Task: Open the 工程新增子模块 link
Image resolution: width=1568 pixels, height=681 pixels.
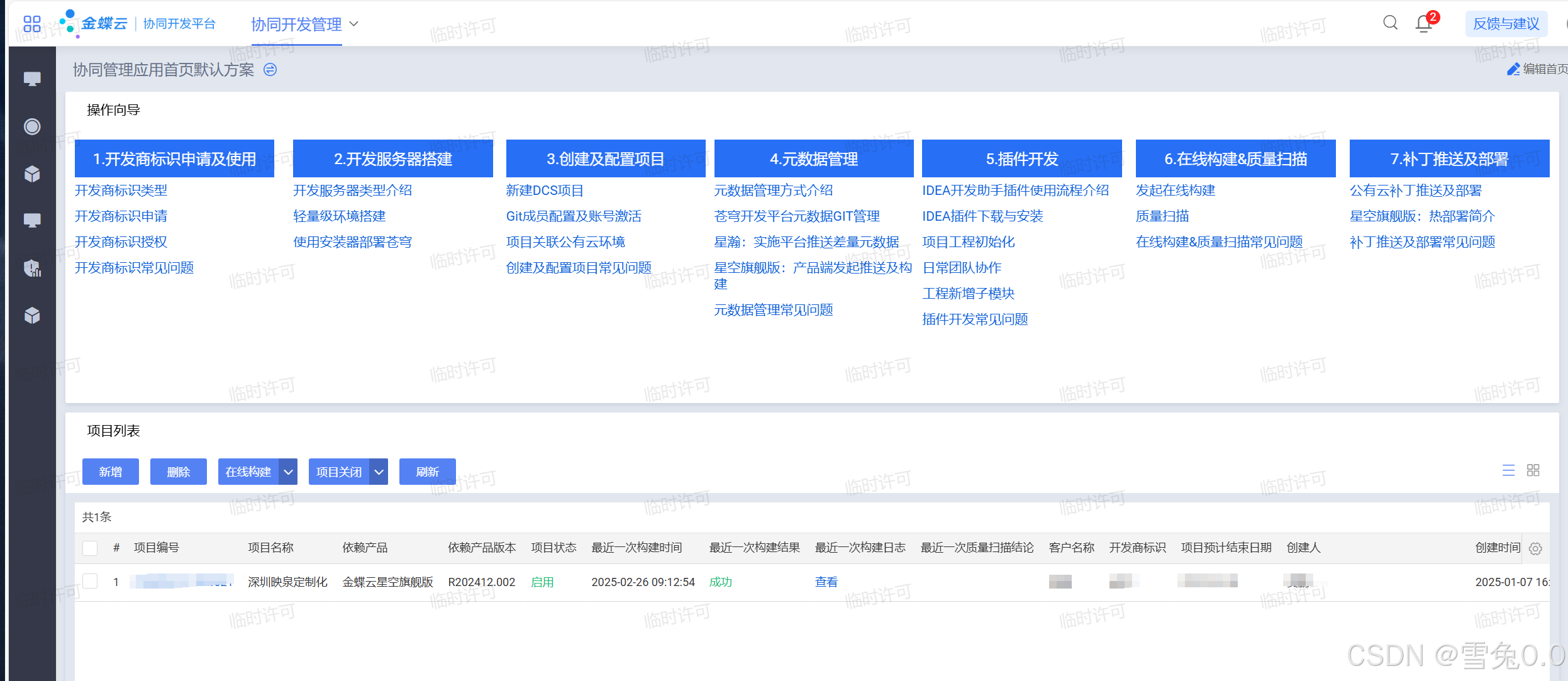Action: click(x=968, y=294)
